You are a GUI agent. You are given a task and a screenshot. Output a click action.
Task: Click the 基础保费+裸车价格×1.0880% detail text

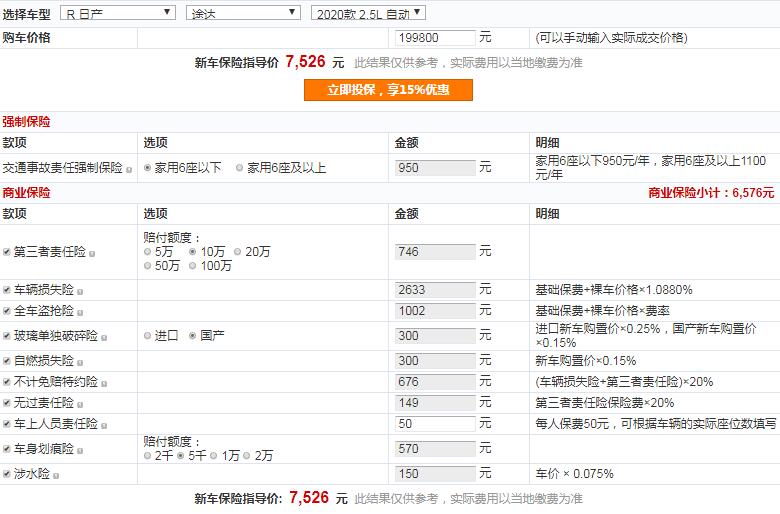(x=614, y=290)
